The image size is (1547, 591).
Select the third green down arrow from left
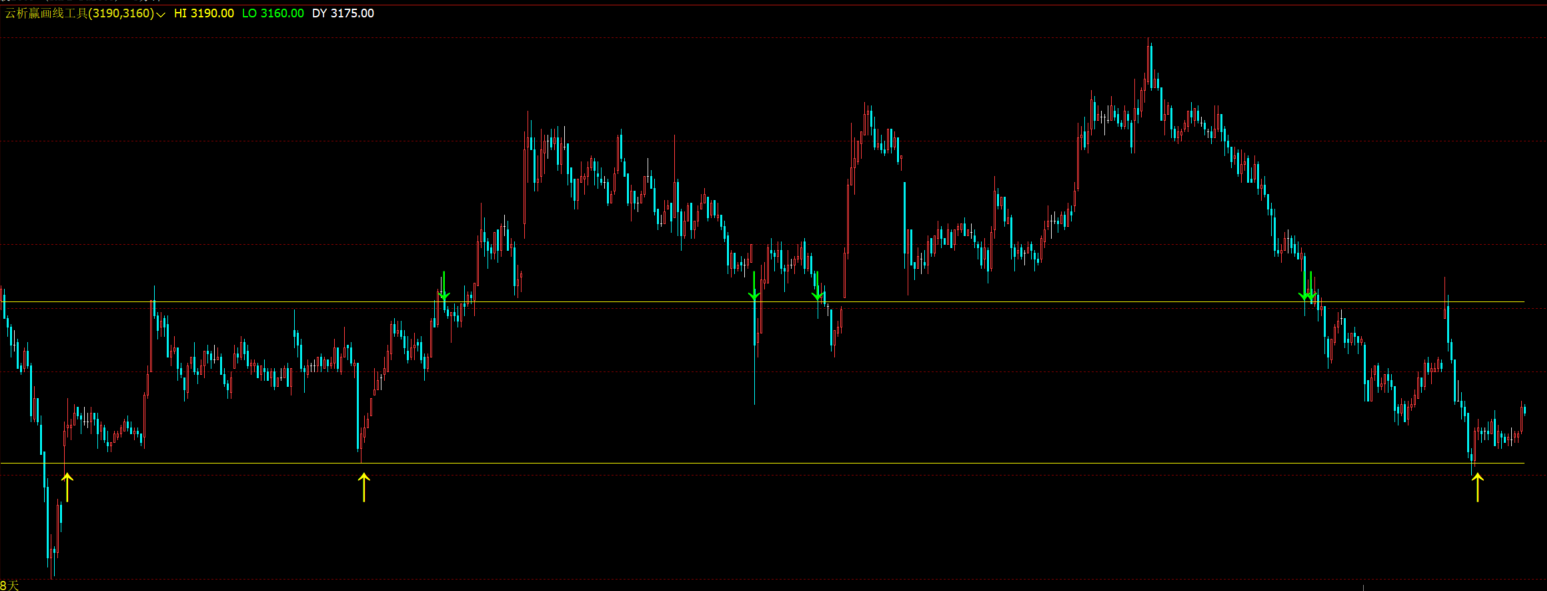[x=817, y=288]
